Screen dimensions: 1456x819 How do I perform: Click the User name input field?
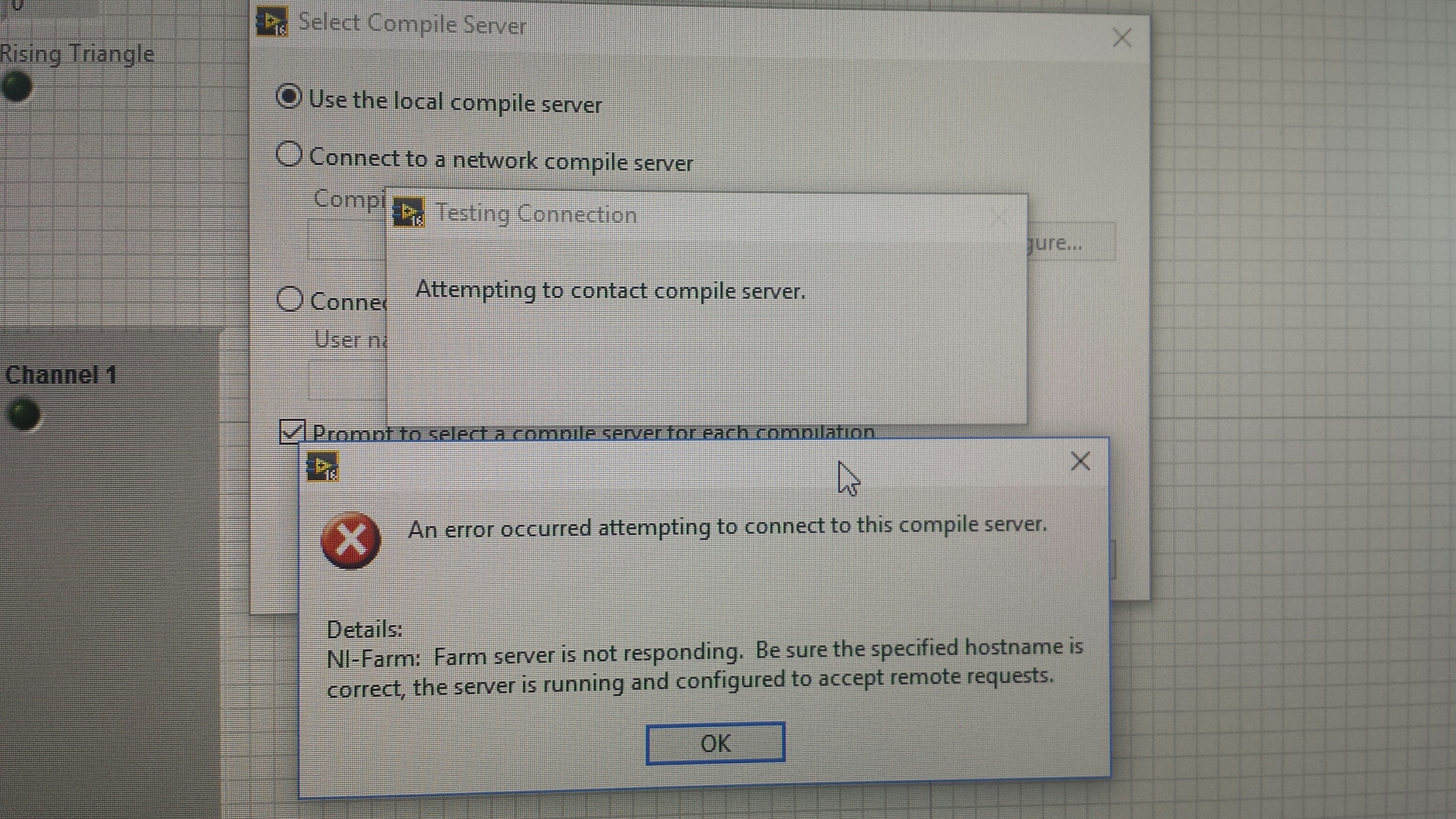347,380
